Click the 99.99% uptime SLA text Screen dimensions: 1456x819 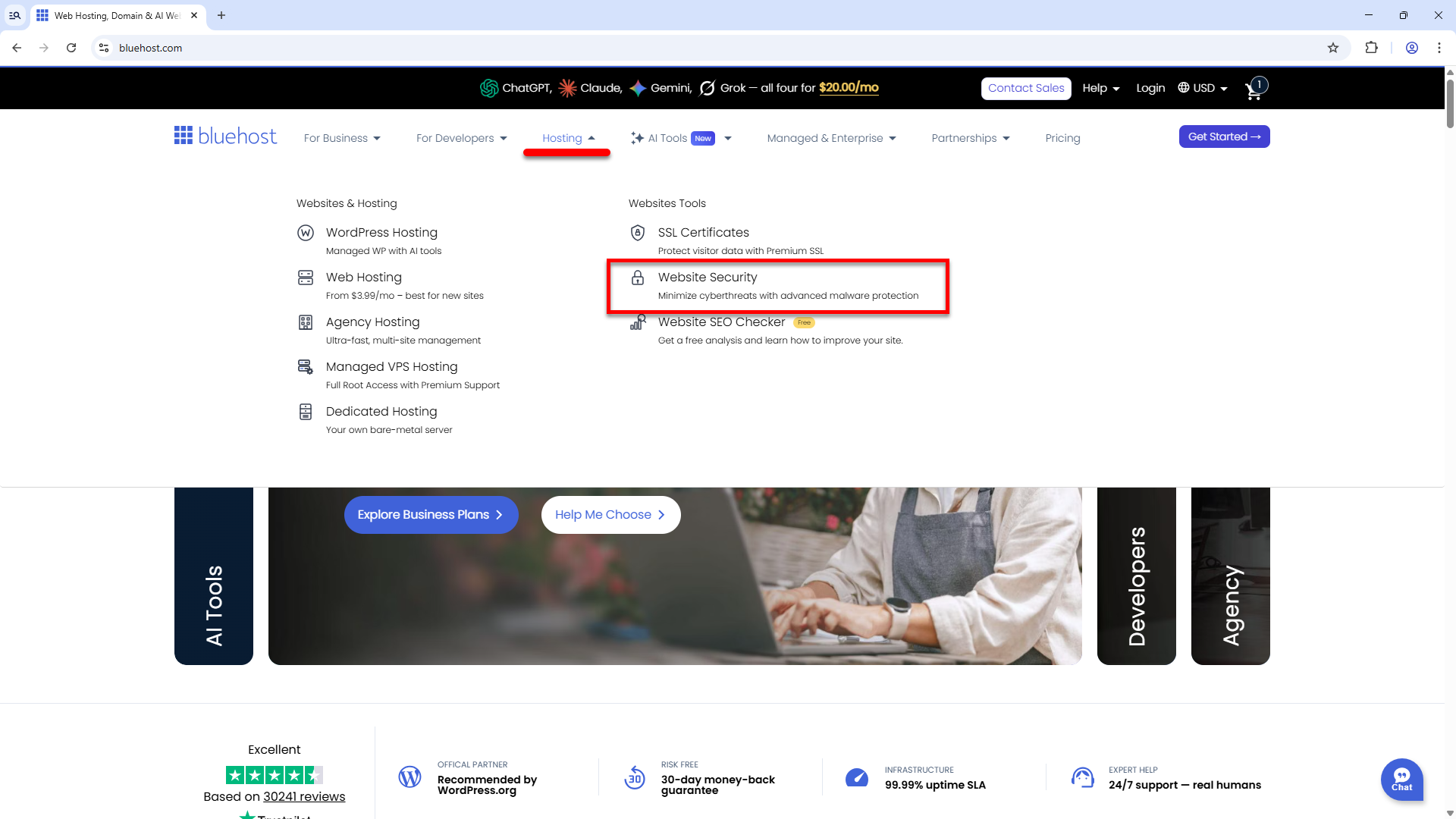click(x=935, y=785)
